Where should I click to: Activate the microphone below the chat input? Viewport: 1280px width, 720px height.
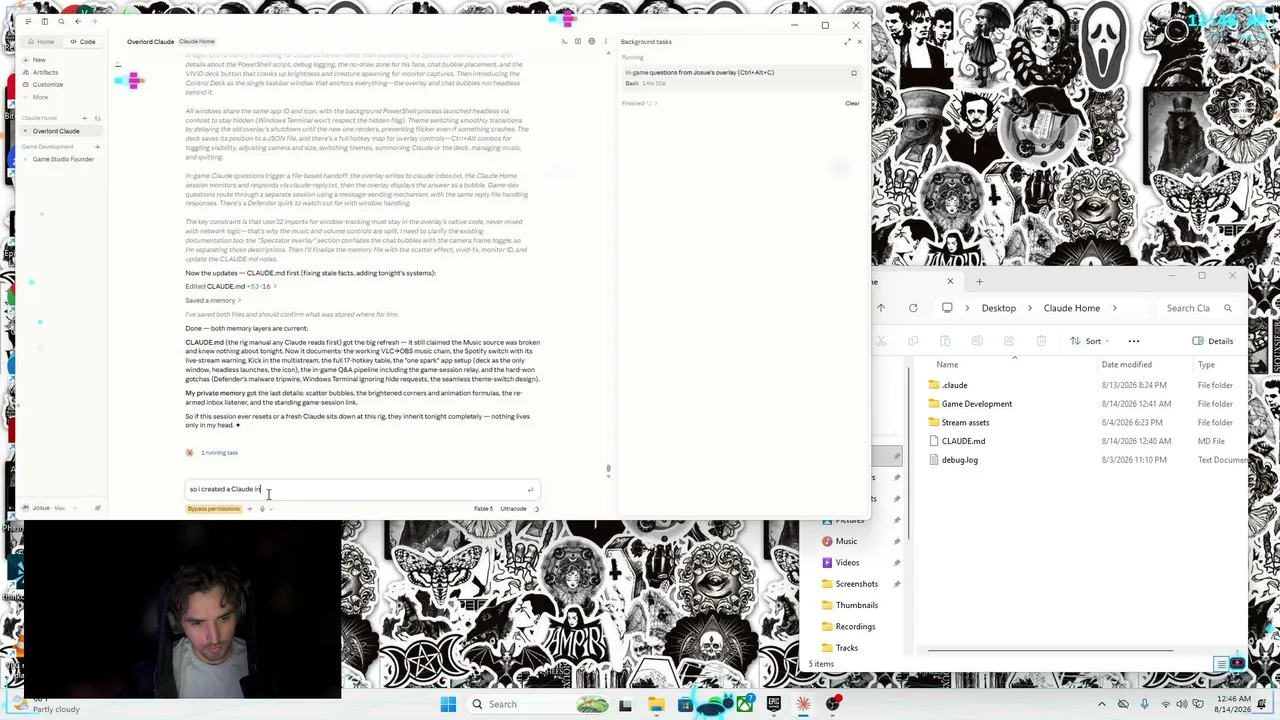pos(262,509)
